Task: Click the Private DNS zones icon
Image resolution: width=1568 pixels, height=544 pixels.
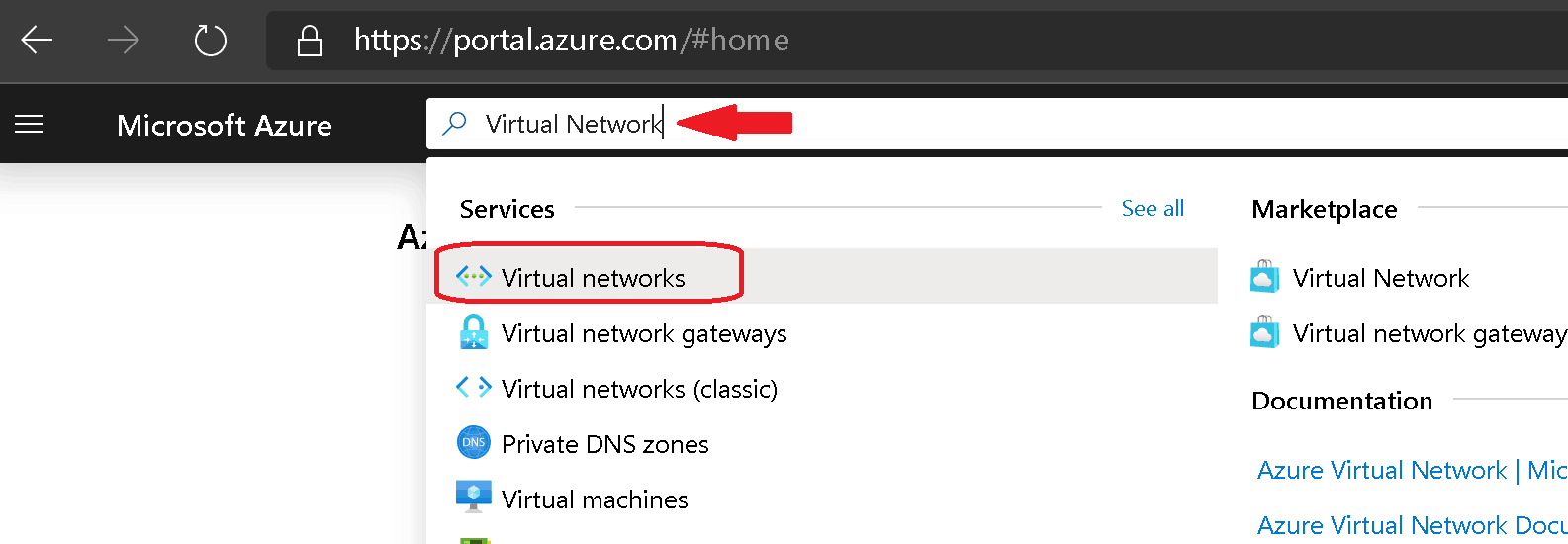Action: 474,442
